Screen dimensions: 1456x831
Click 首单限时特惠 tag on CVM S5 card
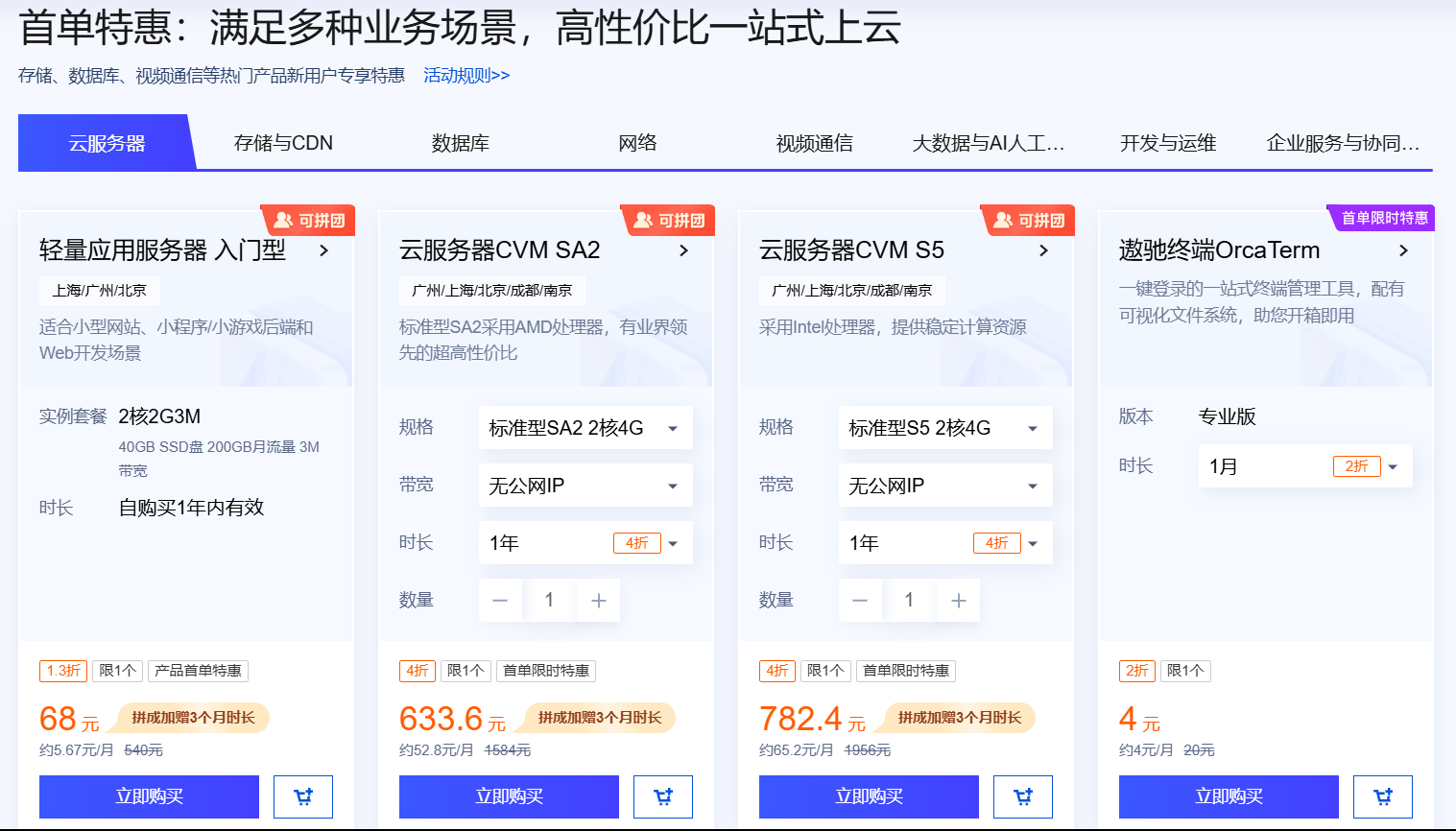click(x=906, y=671)
